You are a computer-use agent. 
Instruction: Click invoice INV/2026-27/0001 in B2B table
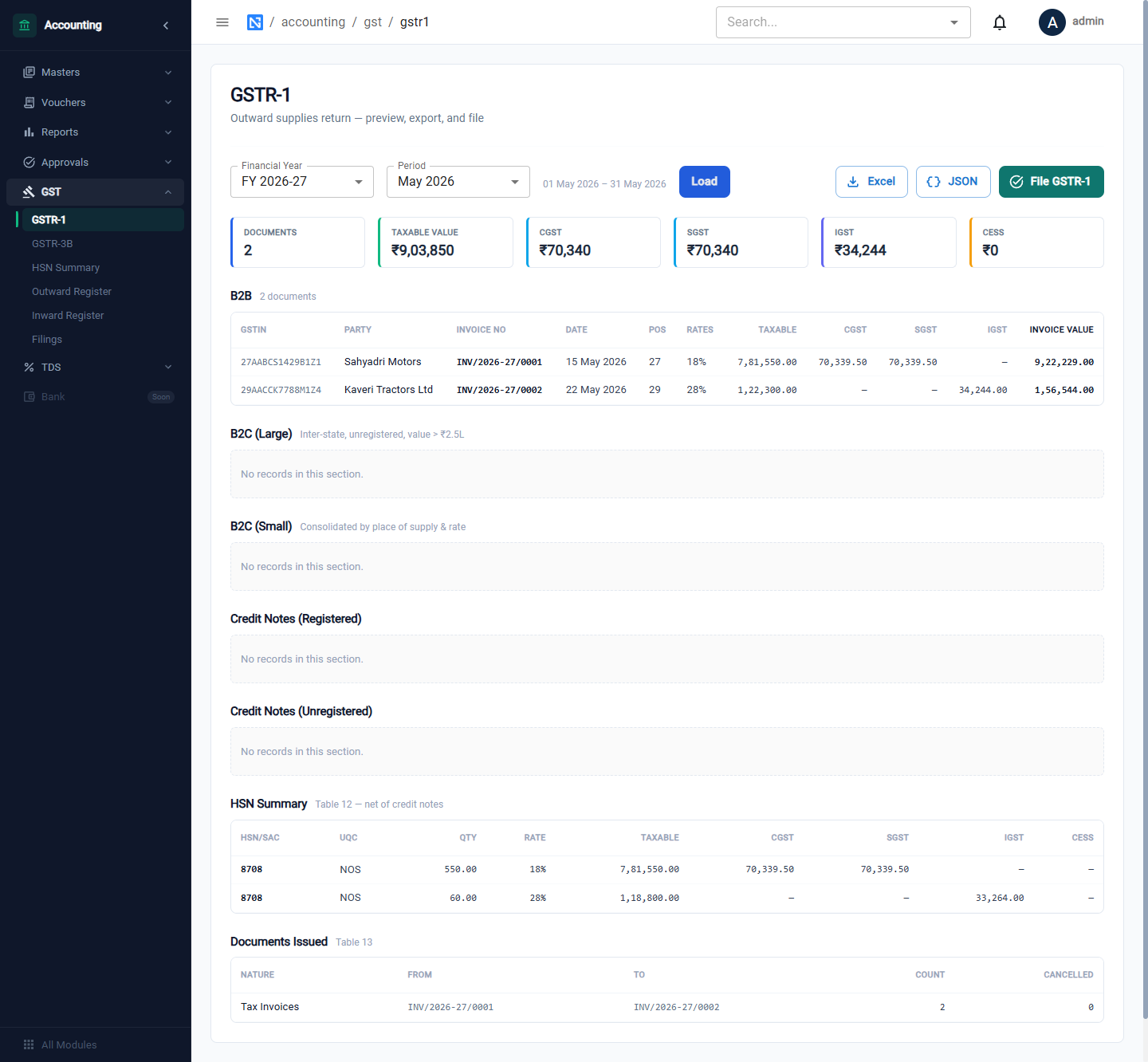(499, 362)
